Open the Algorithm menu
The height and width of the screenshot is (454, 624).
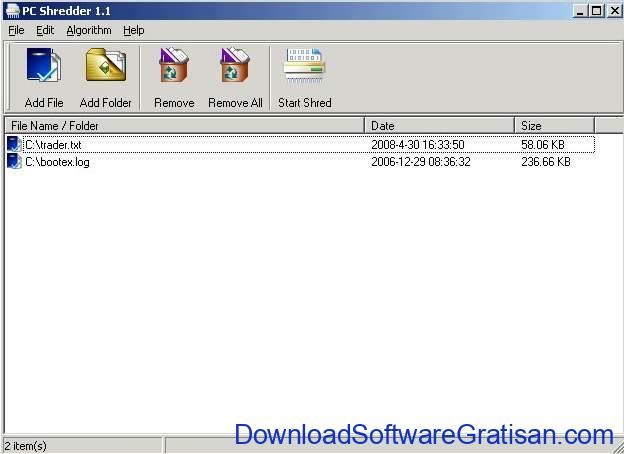point(89,30)
